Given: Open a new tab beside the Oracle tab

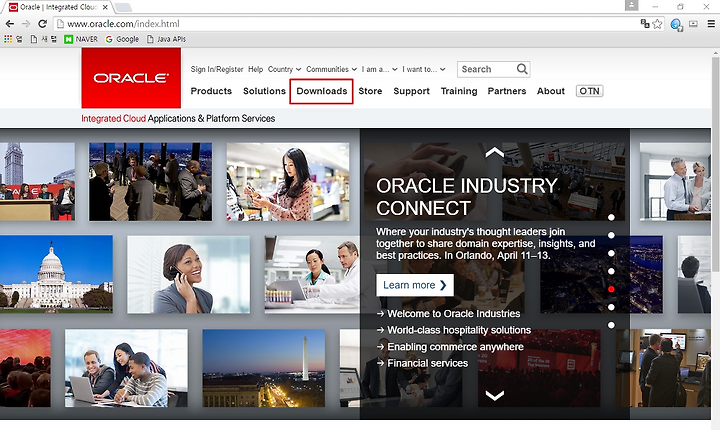Looking at the screenshot, I should 122,7.
